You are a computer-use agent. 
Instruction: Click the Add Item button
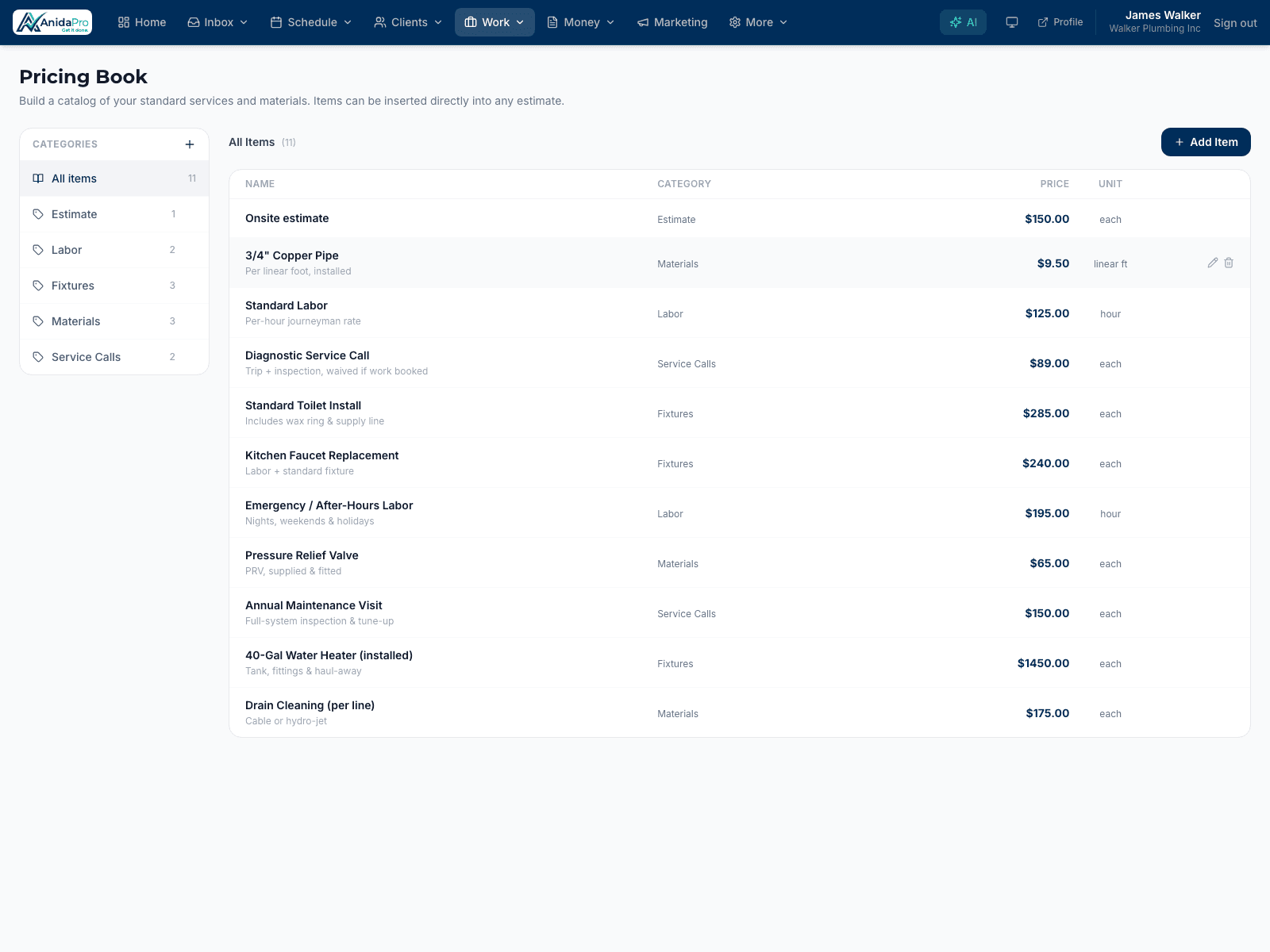1206,142
